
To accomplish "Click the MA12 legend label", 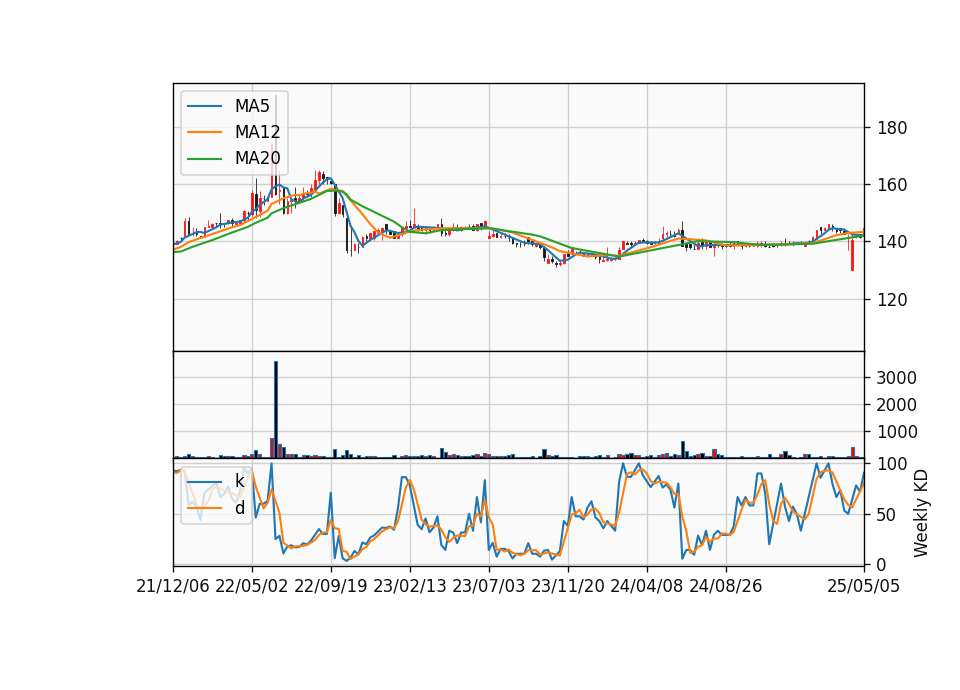I will pyautogui.click(x=257, y=132).
